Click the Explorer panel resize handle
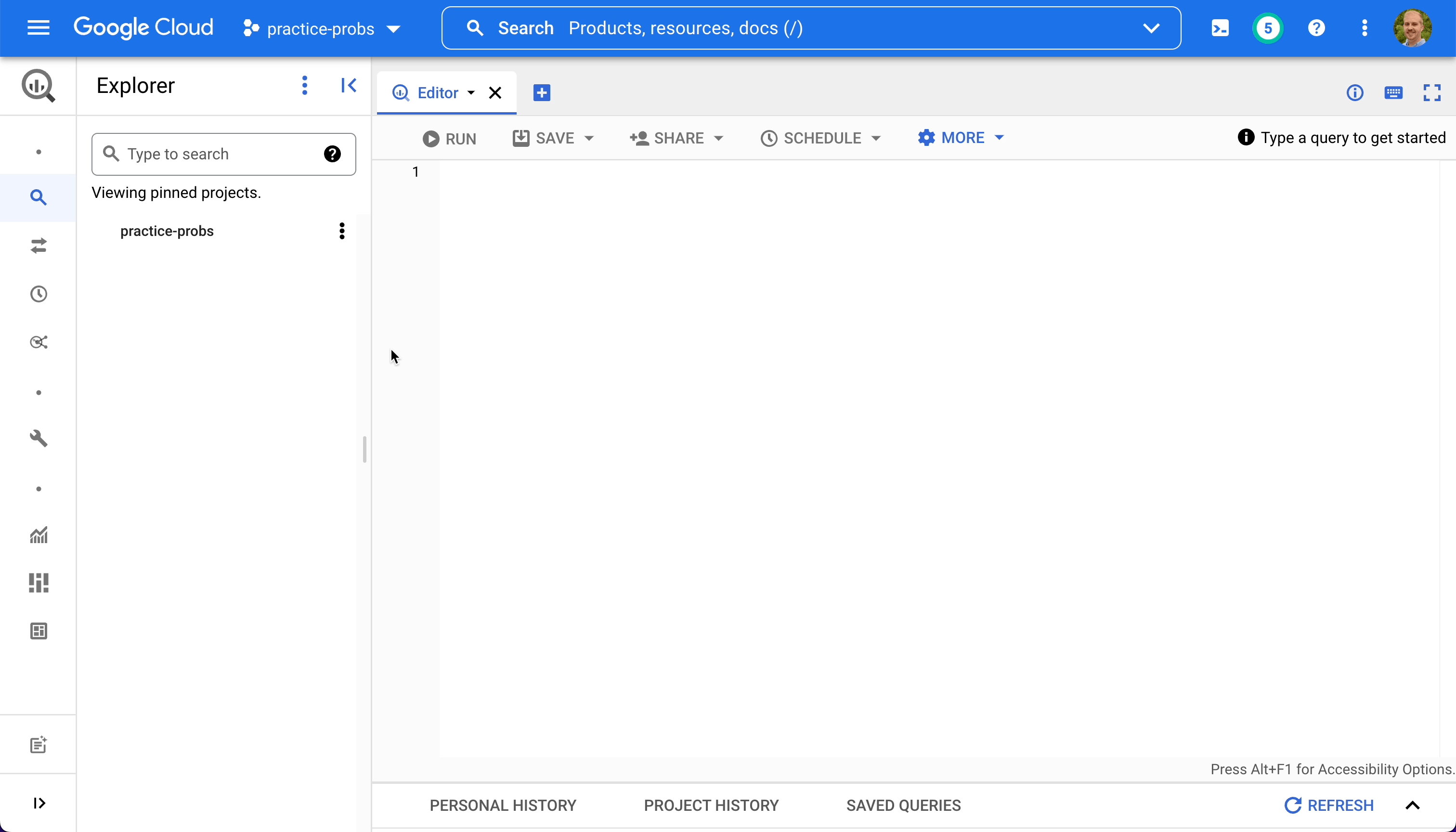Viewport: 1456px width, 832px height. point(364,449)
